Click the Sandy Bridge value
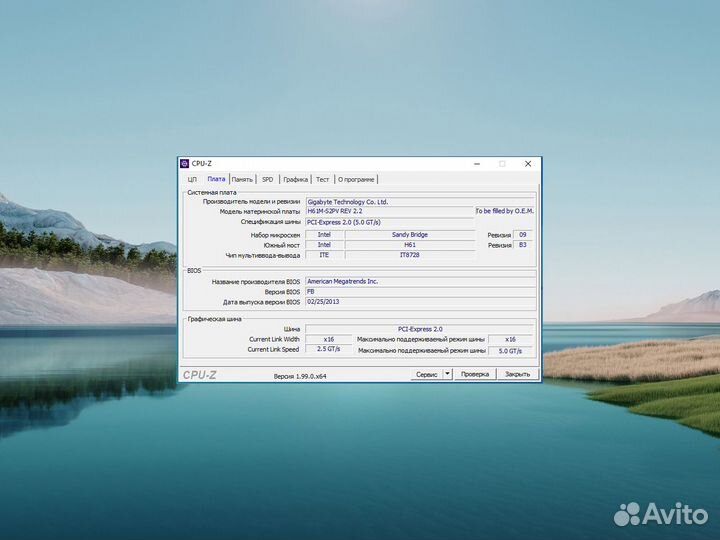720x540 pixels. [410, 235]
